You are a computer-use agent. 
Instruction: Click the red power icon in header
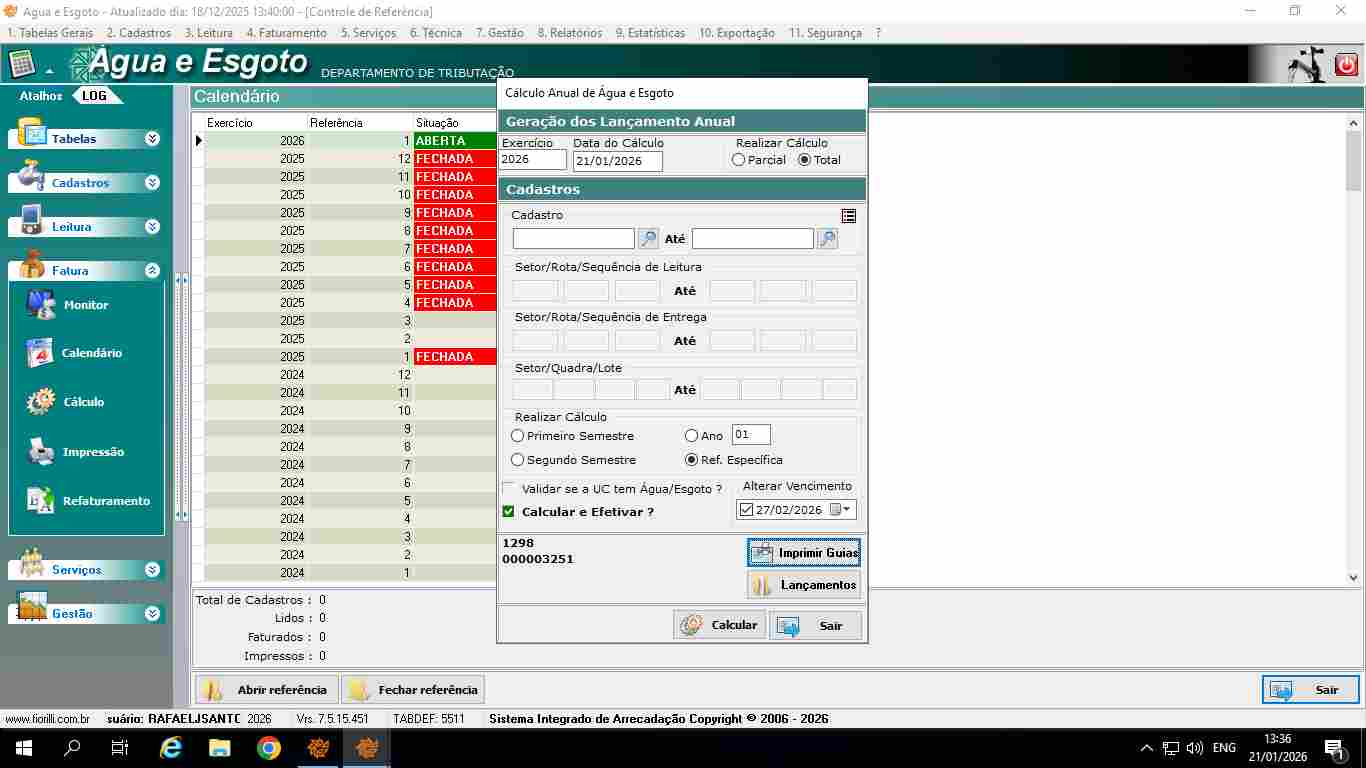click(x=1346, y=65)
